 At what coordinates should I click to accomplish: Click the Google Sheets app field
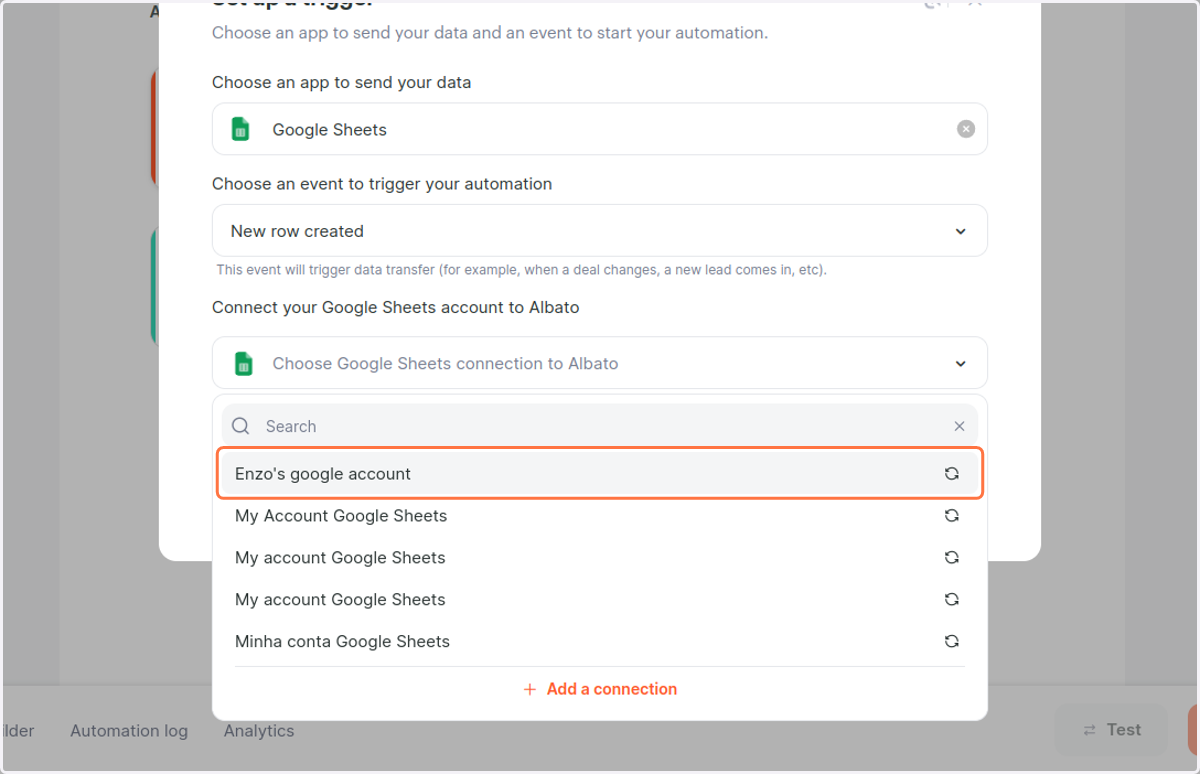pos(600,129)
